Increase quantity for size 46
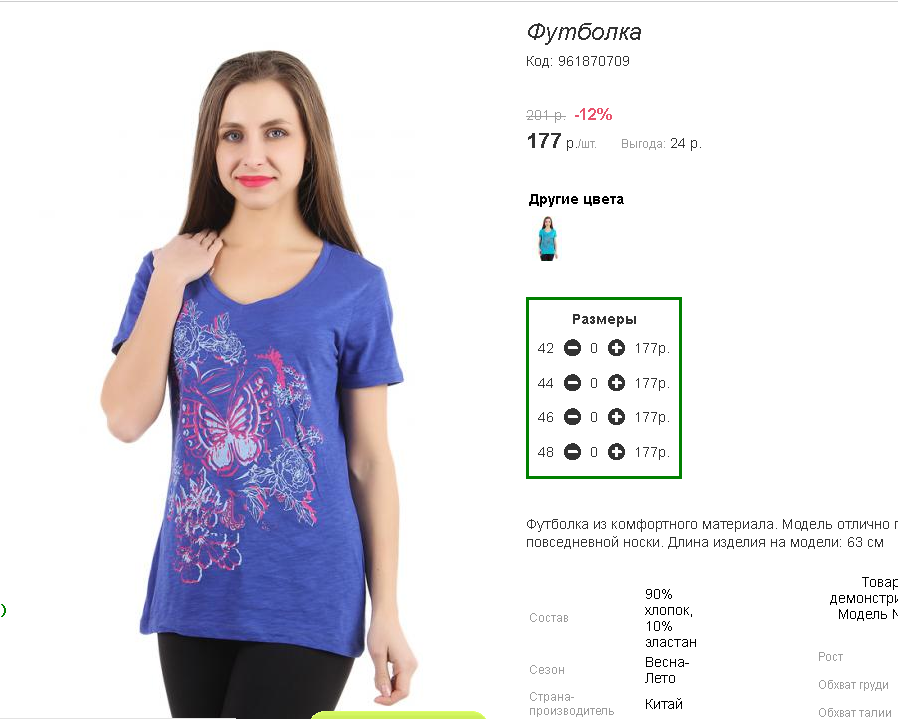The width and height of the screenshot is (898, 719). pyautogui.click(x=616, y=417)
